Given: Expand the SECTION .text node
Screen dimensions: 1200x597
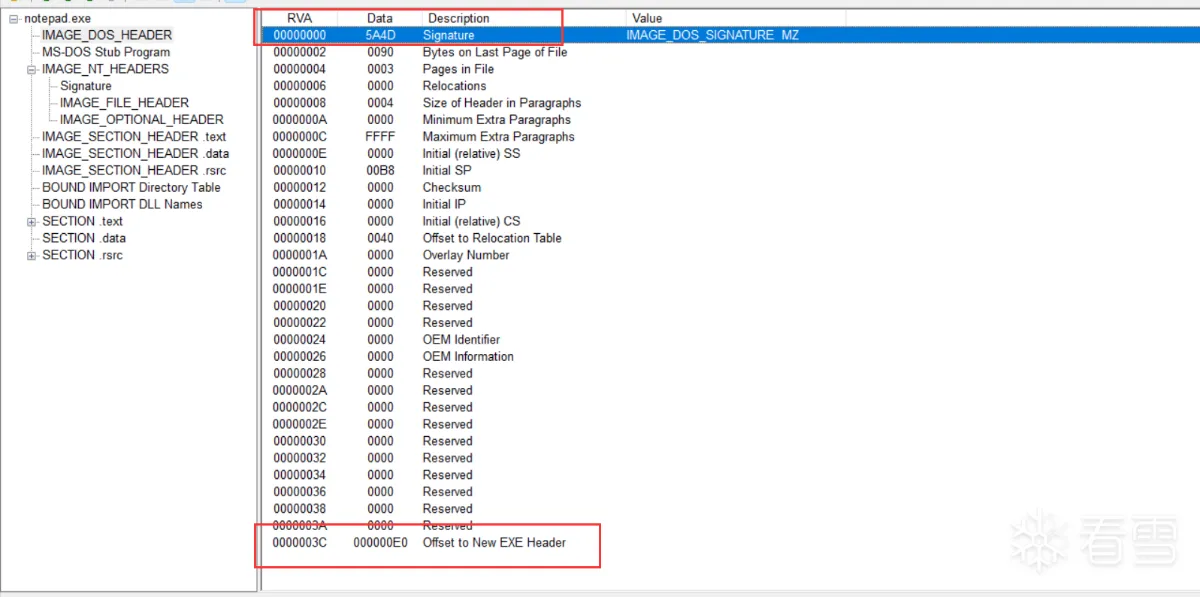Looking at the screenshot, I should pyautogui.click(x=32, y=222).
